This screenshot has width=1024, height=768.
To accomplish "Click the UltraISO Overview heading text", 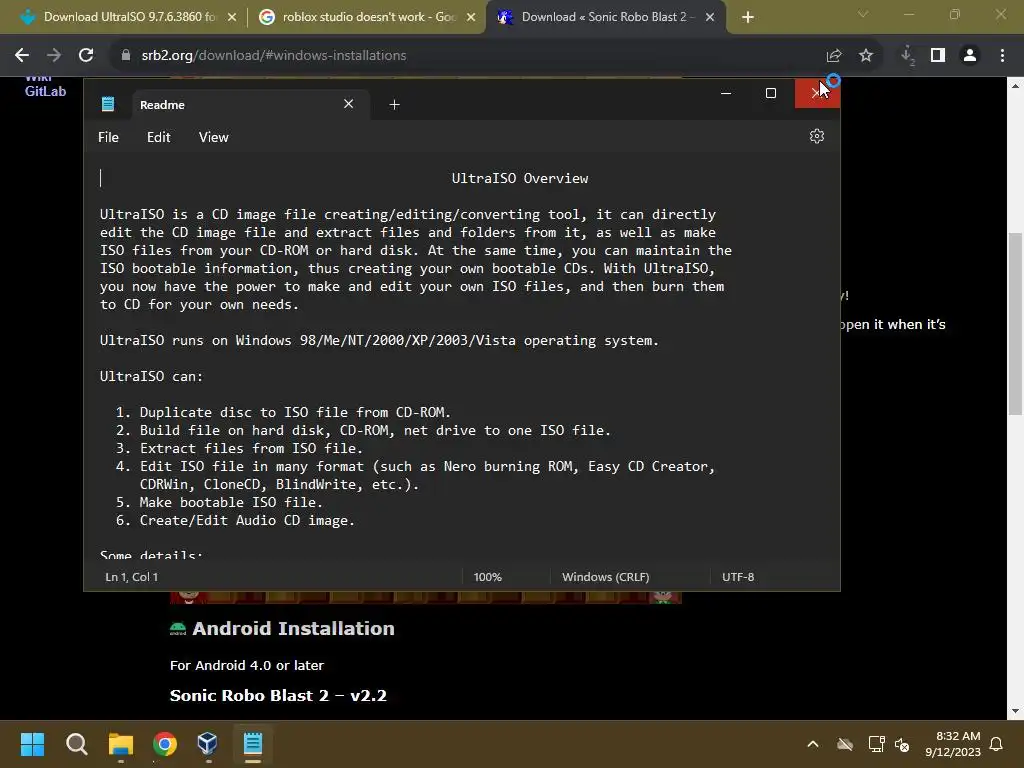I will [520, 178].
